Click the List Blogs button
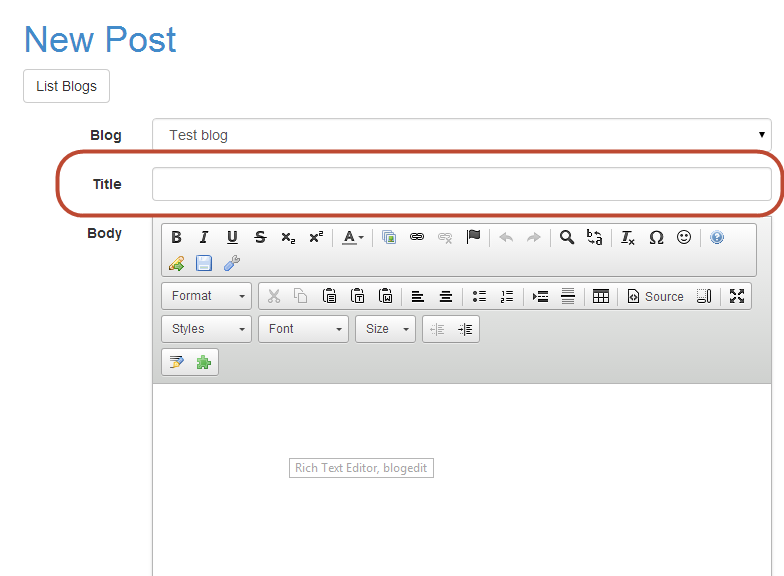The height and width of the screenshot is (576, 784). coord(66,86)
